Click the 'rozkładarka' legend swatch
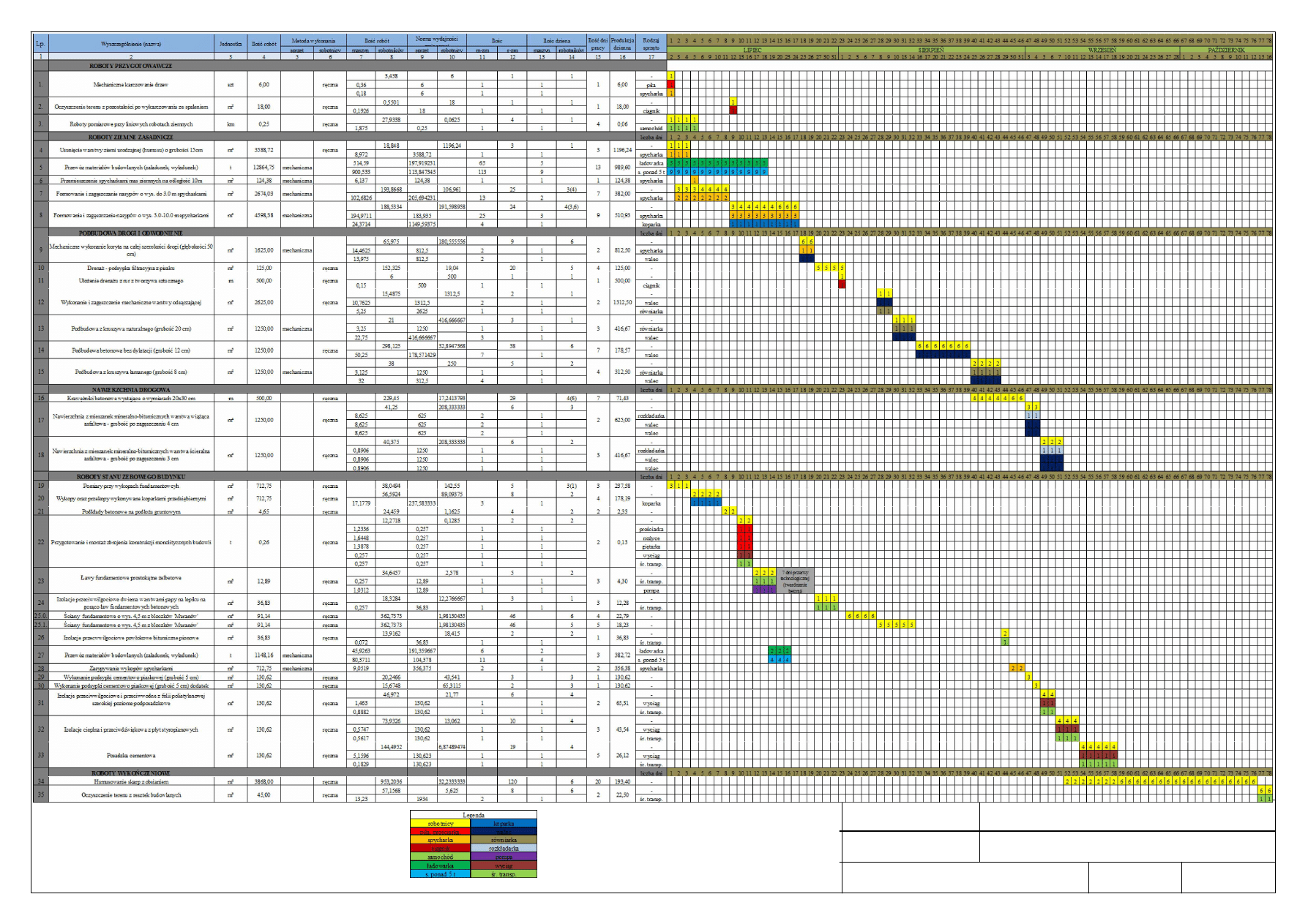 (504, 849)
